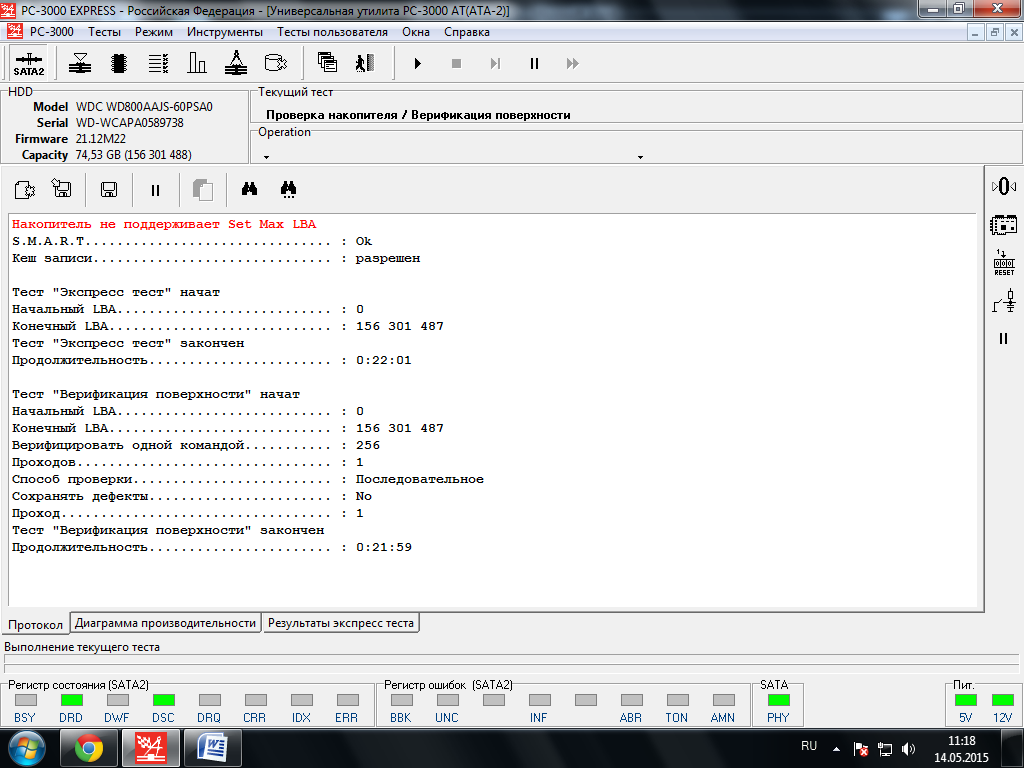Click the flask utility icon
This screenshot has height=768, width=1024.
coord(236,63)
